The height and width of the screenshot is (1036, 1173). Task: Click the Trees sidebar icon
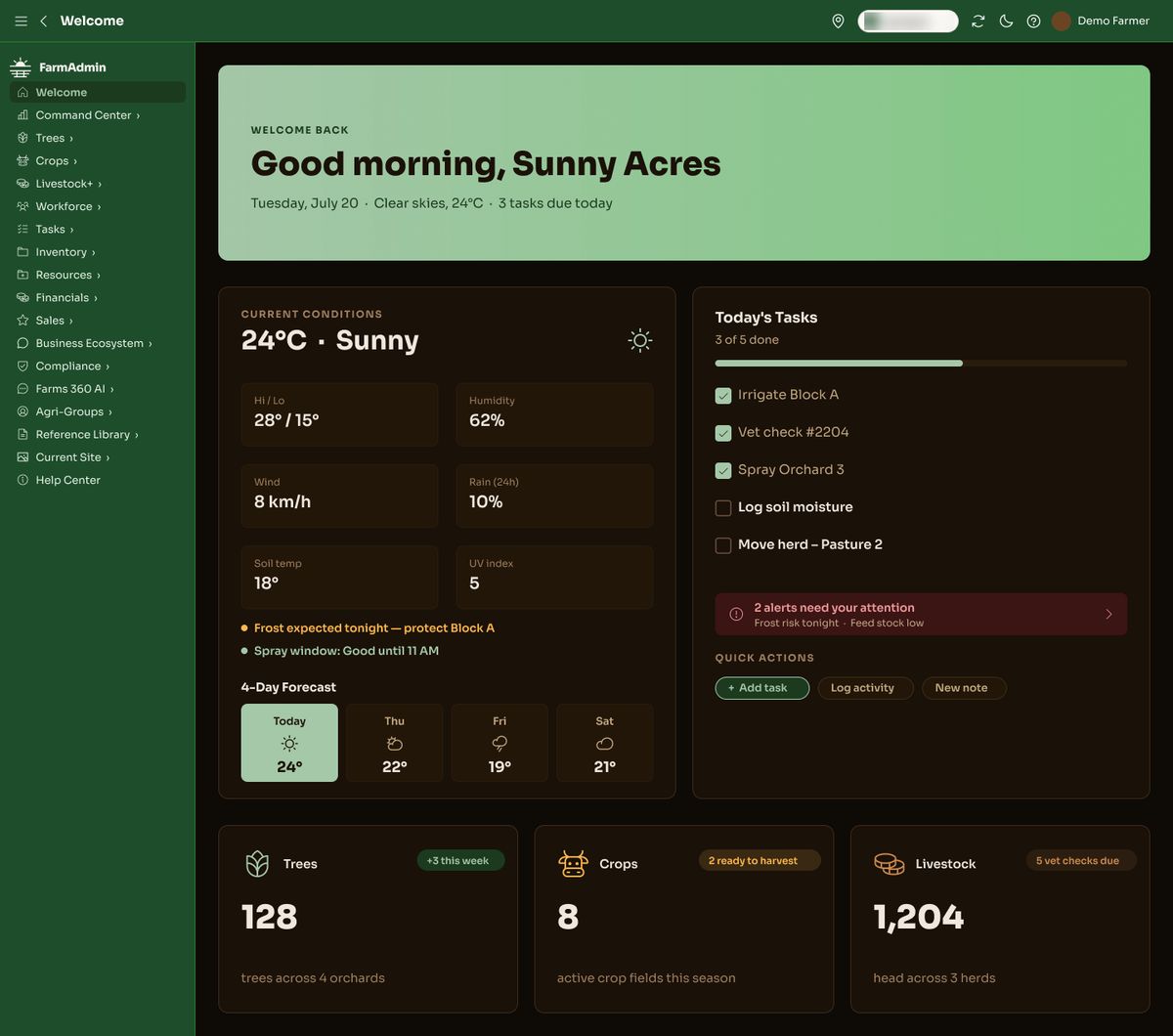click(23, 138)
